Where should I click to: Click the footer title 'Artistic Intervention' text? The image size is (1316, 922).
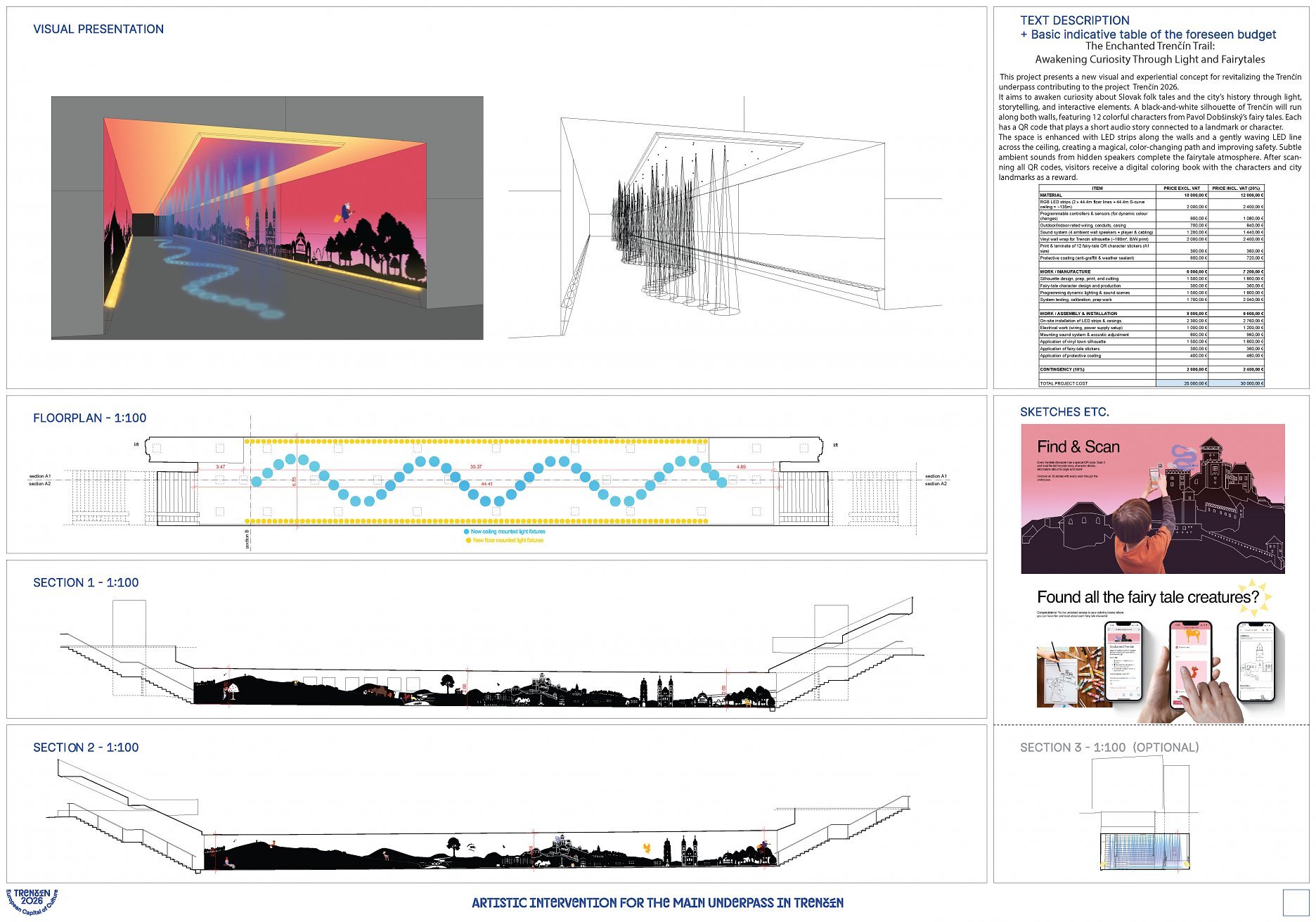pyautogui.click(x=657, y=903)
